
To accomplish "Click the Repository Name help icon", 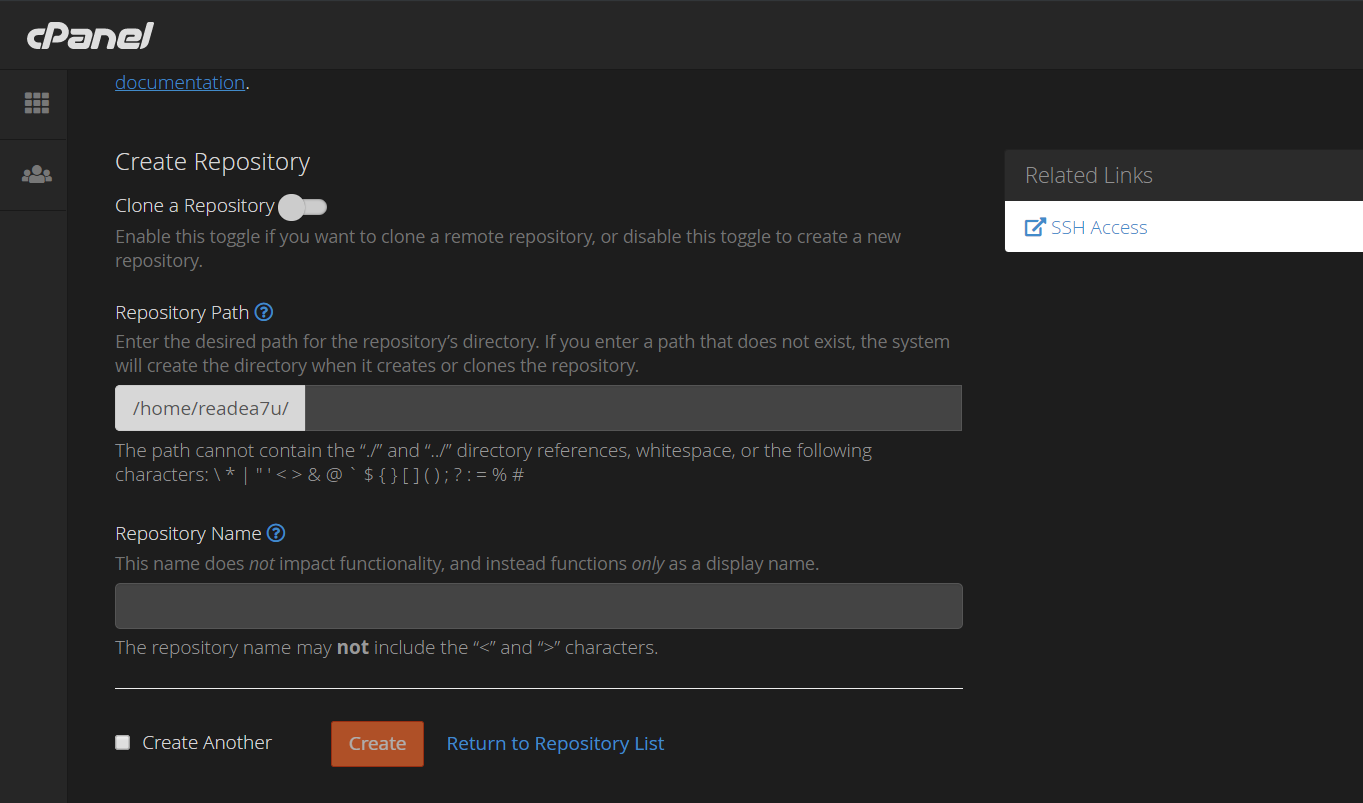I will pos(276,533).
